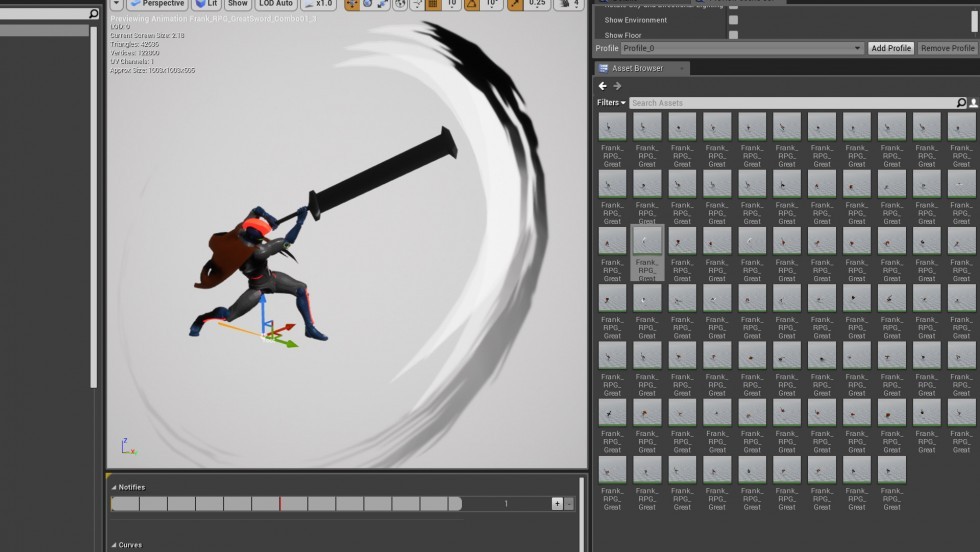Open grid snap value 10 dropdown
This screenshot has height=552, width=980.
click(451, 4)
